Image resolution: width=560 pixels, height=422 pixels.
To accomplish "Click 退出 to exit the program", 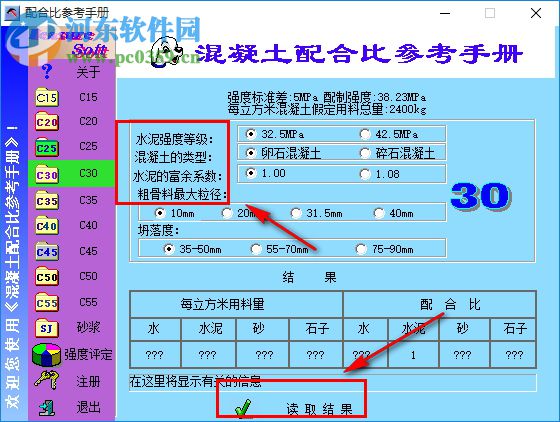I will click(x=89, y=407).
